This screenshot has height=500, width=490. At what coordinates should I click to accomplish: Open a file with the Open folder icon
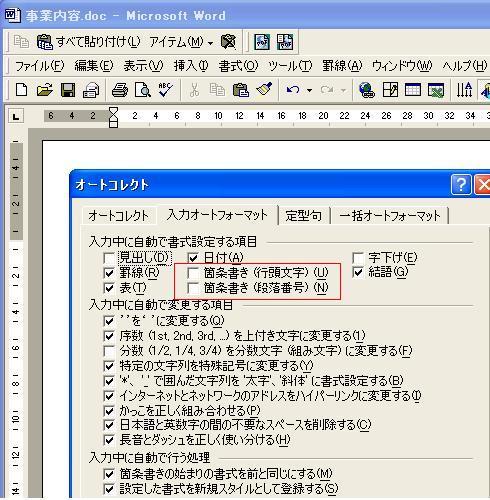[x=45, y=90]
